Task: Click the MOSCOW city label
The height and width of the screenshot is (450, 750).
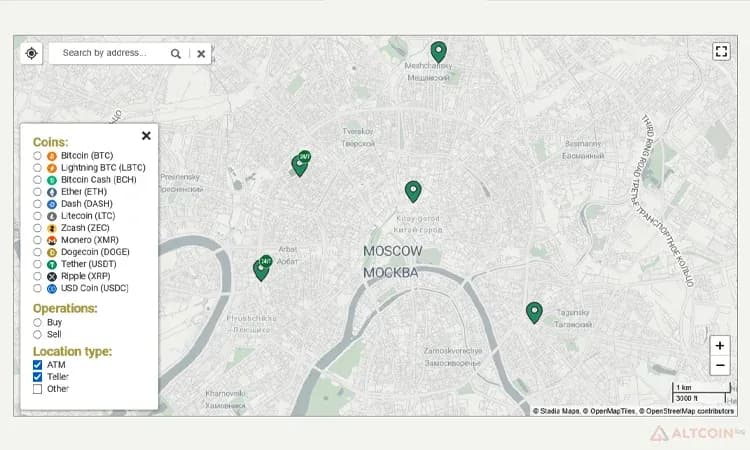Action: point(393,251)
